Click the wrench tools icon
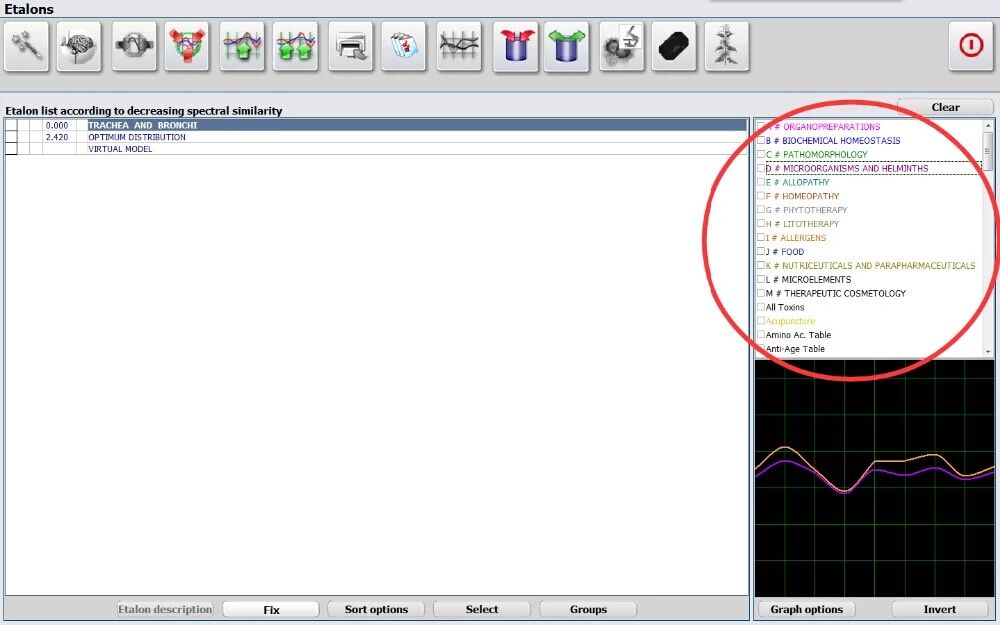Viewport: 1000px width, 625px height. (26, 47)
